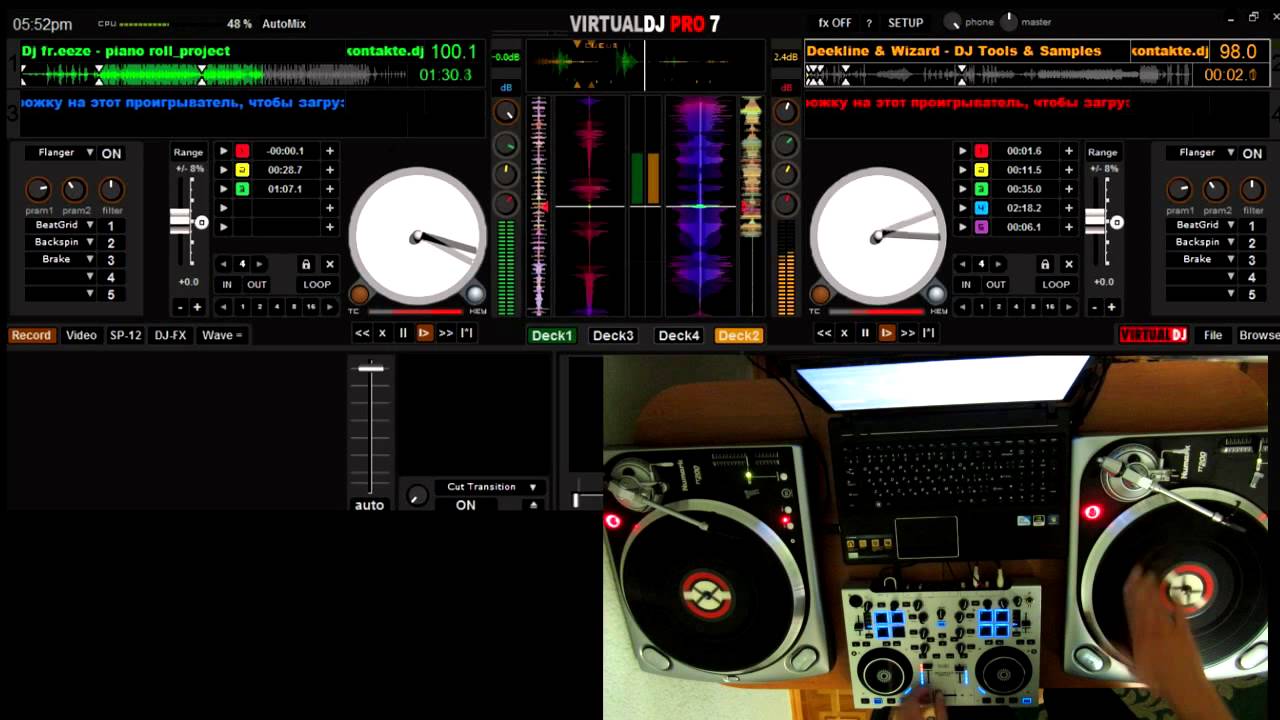This screenshot has width=1280, height=720.
Task: Toggle the ON button under Cut Transition
Action: (466, 505)
